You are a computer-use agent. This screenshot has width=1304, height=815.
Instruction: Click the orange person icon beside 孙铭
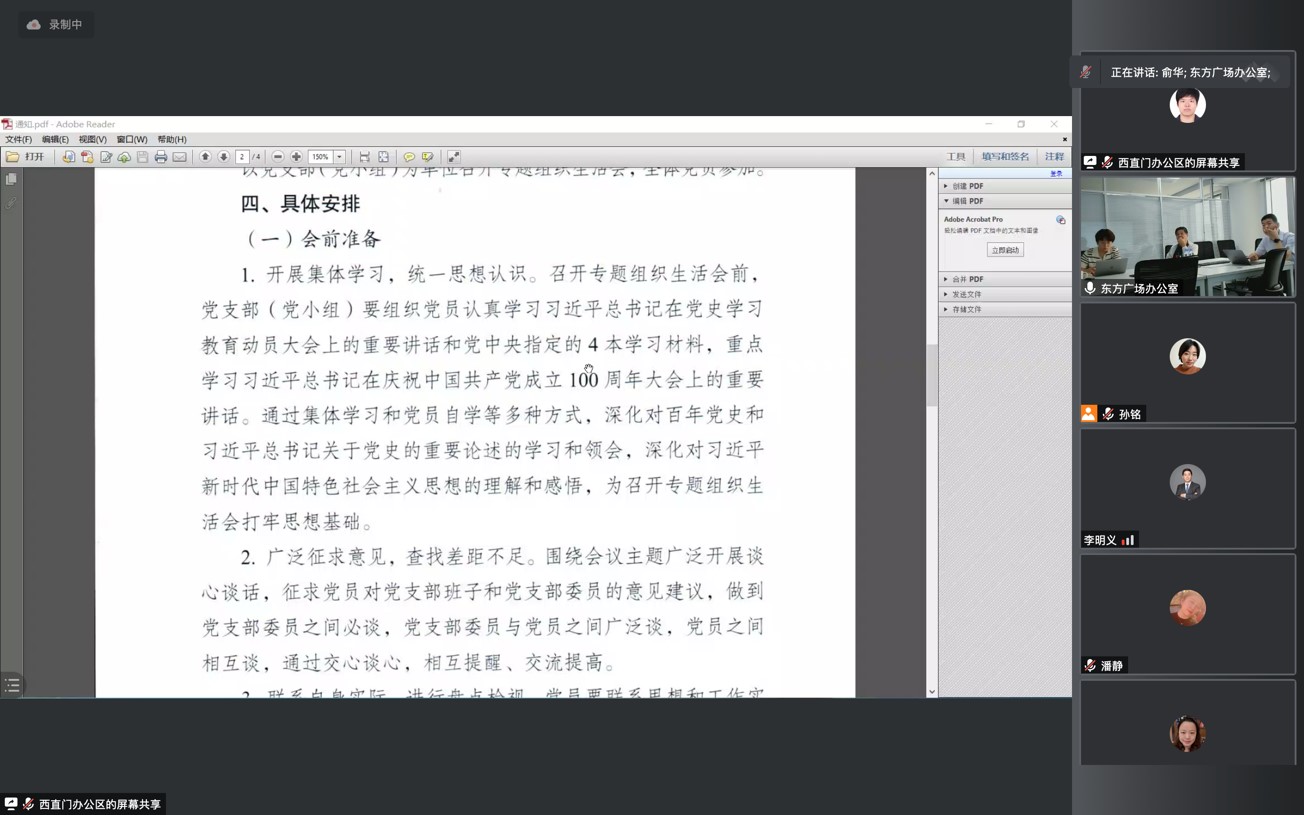coord(1089,413)
